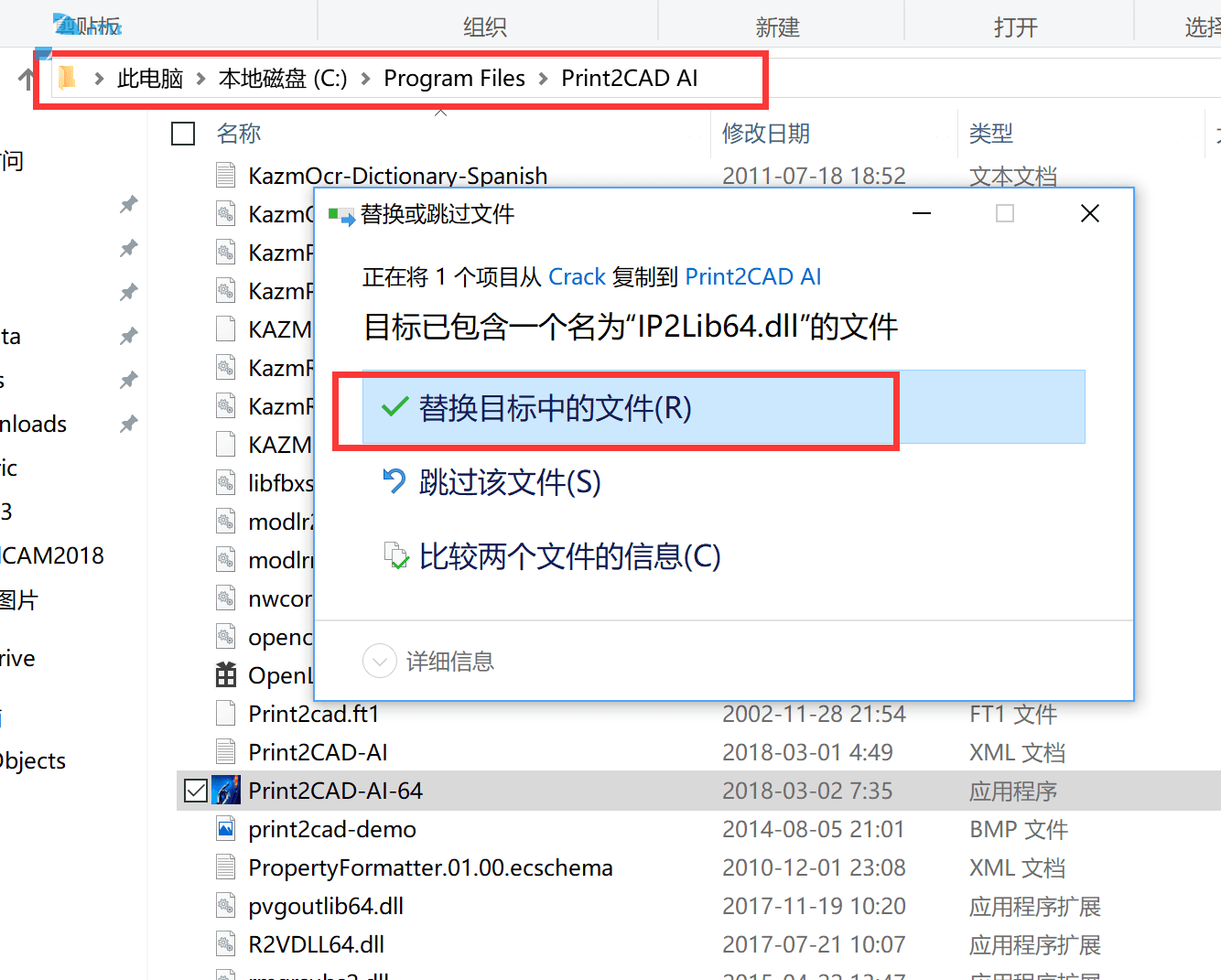Screen dimensions: 1221x980
Task: Select the print2cad-demo file name
Action: 332,829
